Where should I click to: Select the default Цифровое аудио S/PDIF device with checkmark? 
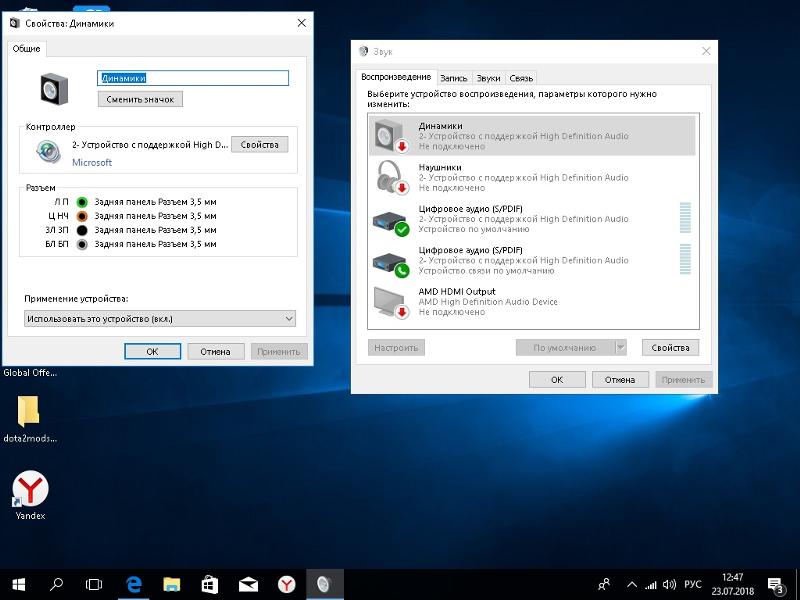[x=531, y=219]
